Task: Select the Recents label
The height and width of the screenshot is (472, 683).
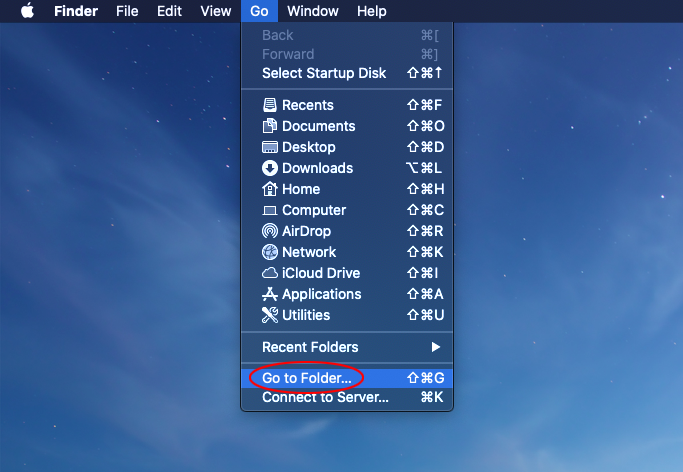Action: tap(308, 105)
